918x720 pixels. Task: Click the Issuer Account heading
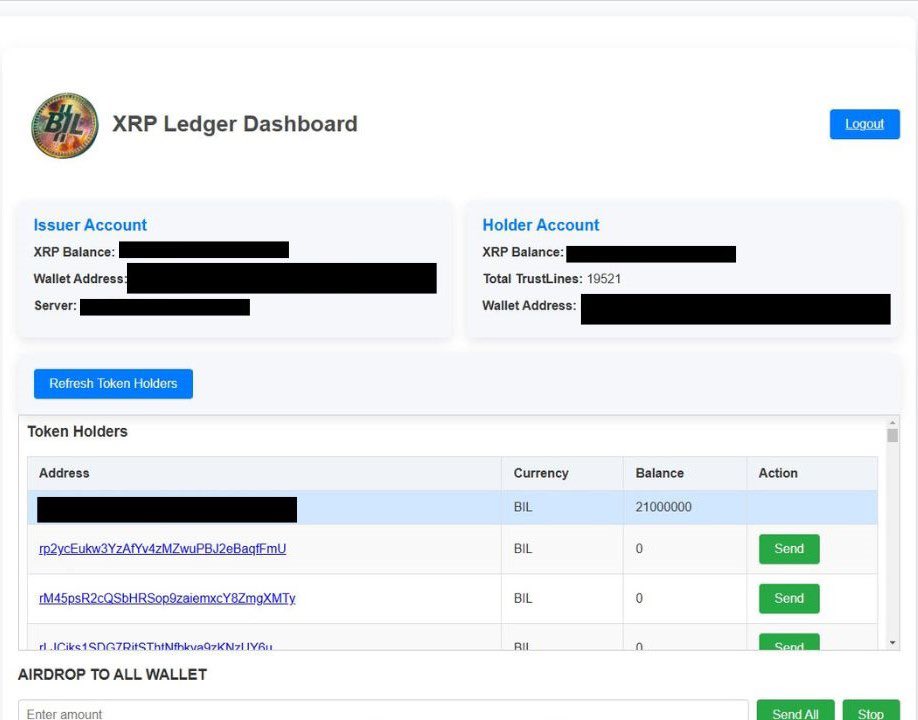[x=90, y=225]
